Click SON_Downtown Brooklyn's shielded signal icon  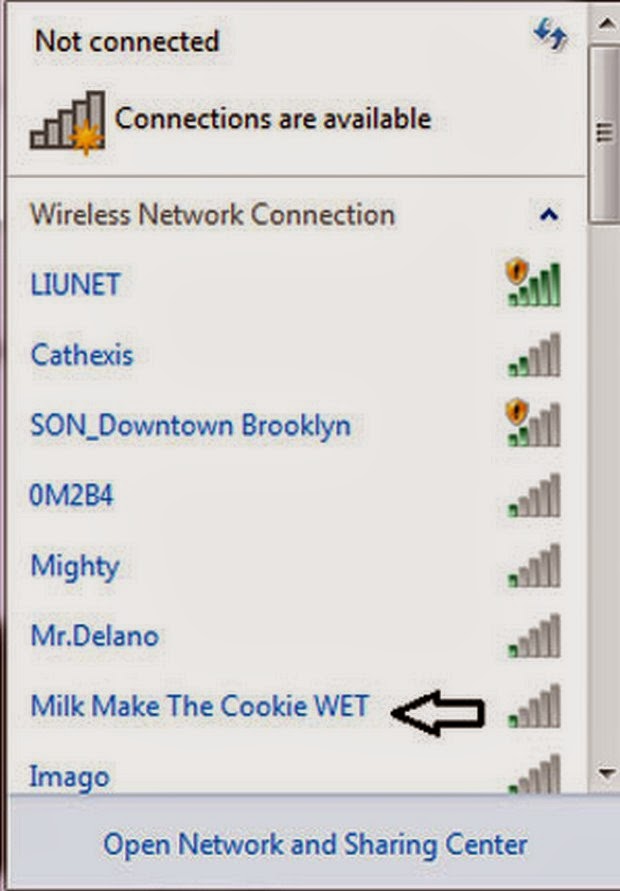[534, 423]
